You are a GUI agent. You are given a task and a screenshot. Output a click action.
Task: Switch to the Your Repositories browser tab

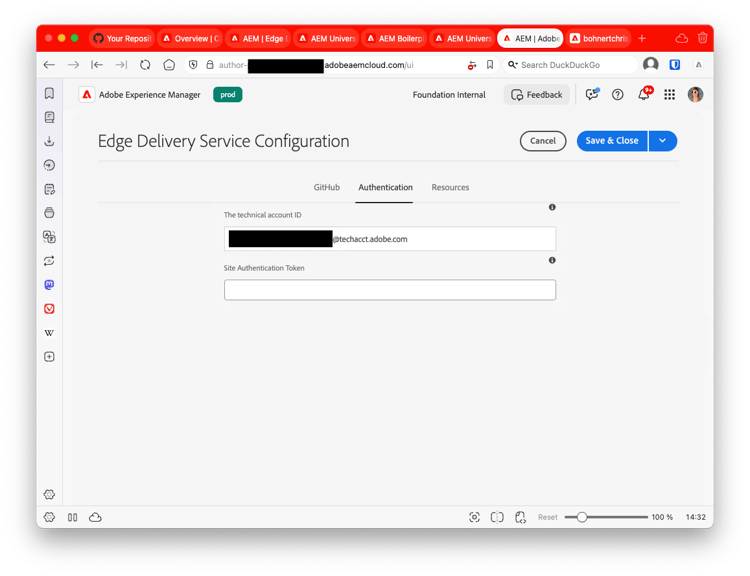point(122,38)
